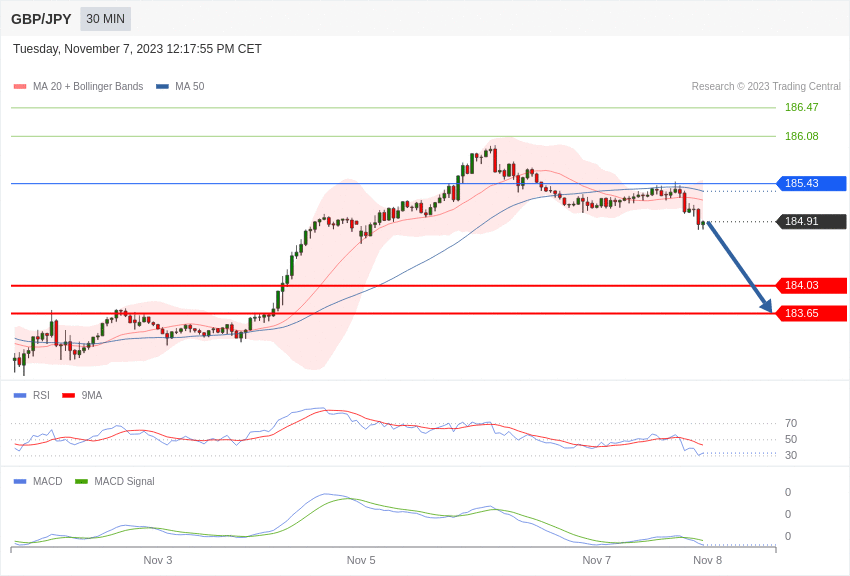
Task: Click the Nov 8 date axis label
Action: point(707,560)
